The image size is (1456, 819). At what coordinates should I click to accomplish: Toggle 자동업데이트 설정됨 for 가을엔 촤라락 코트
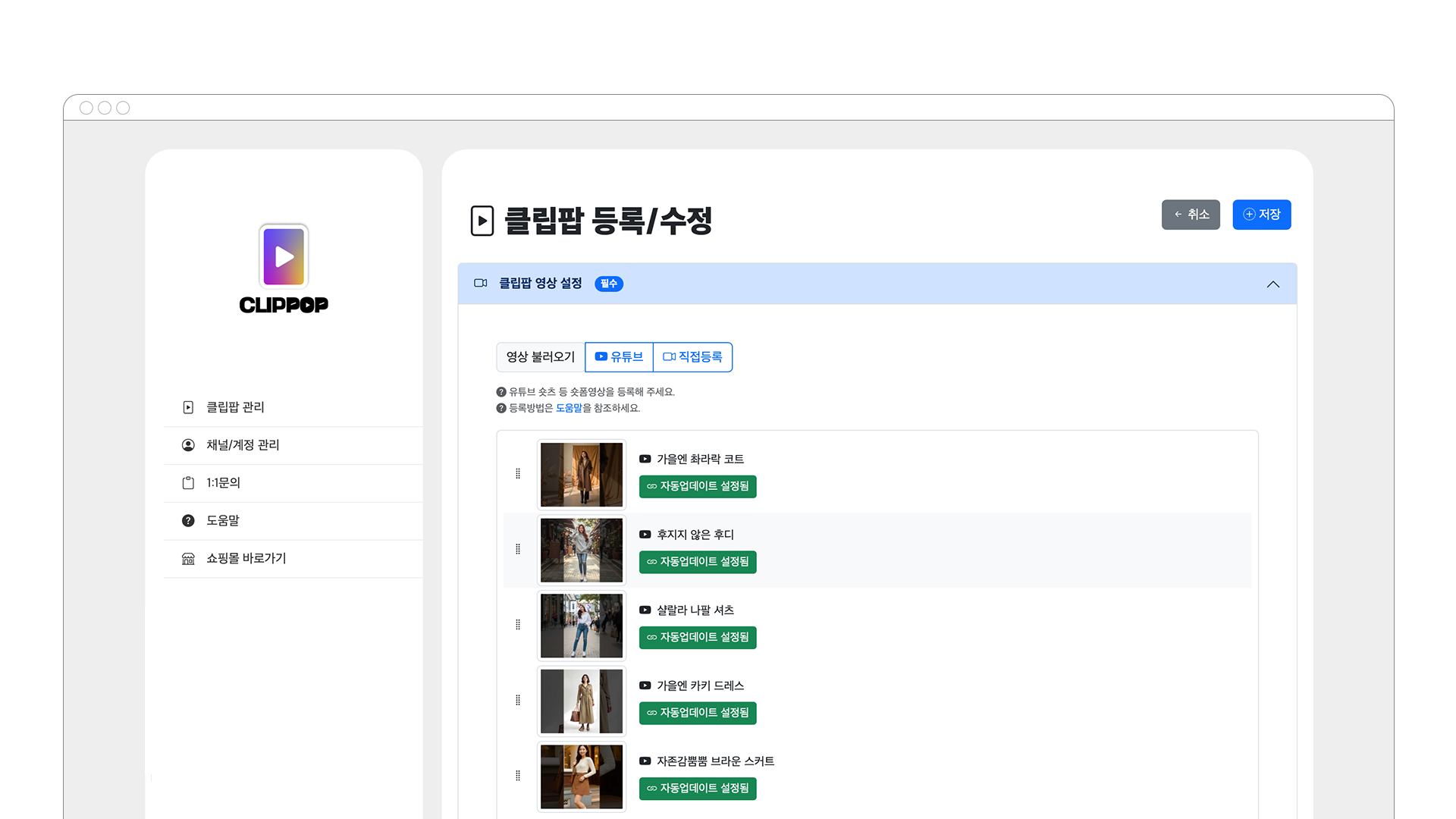(x=698, y=486)
